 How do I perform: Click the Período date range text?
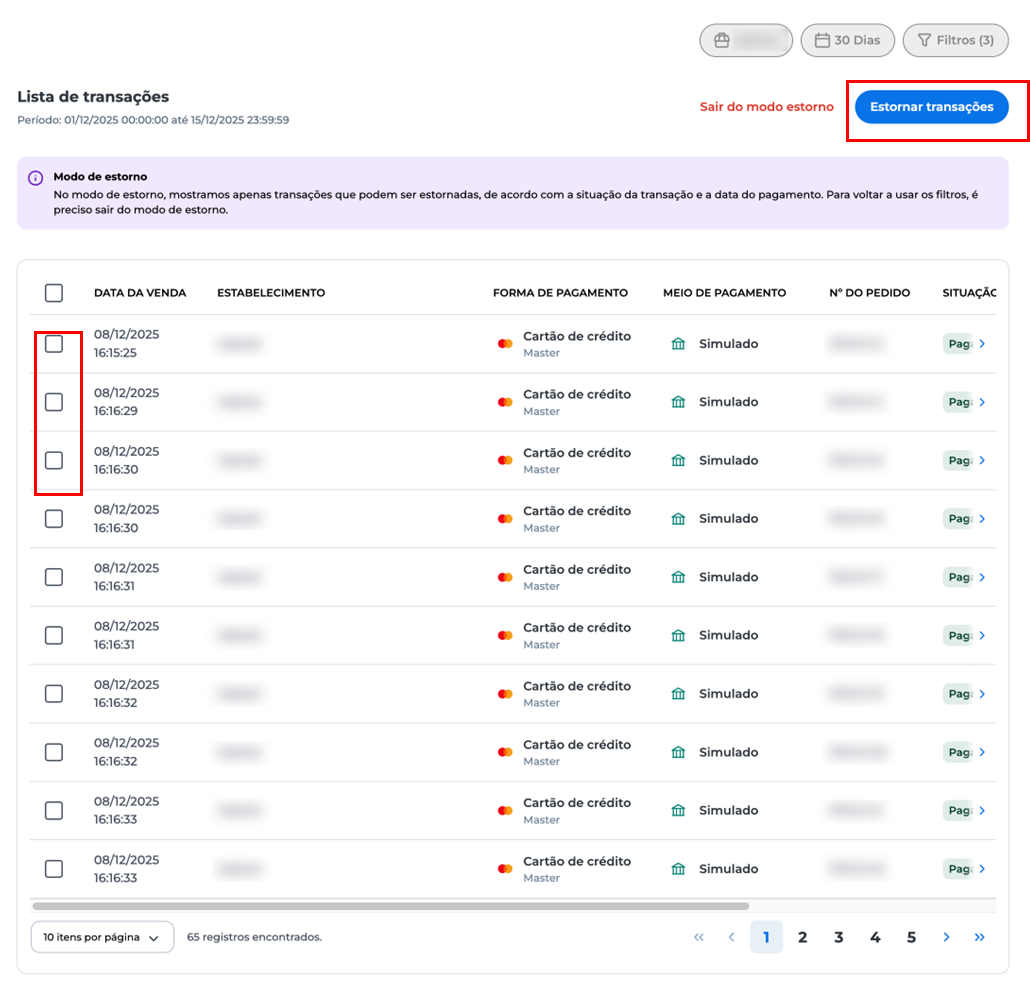(153, 120)
